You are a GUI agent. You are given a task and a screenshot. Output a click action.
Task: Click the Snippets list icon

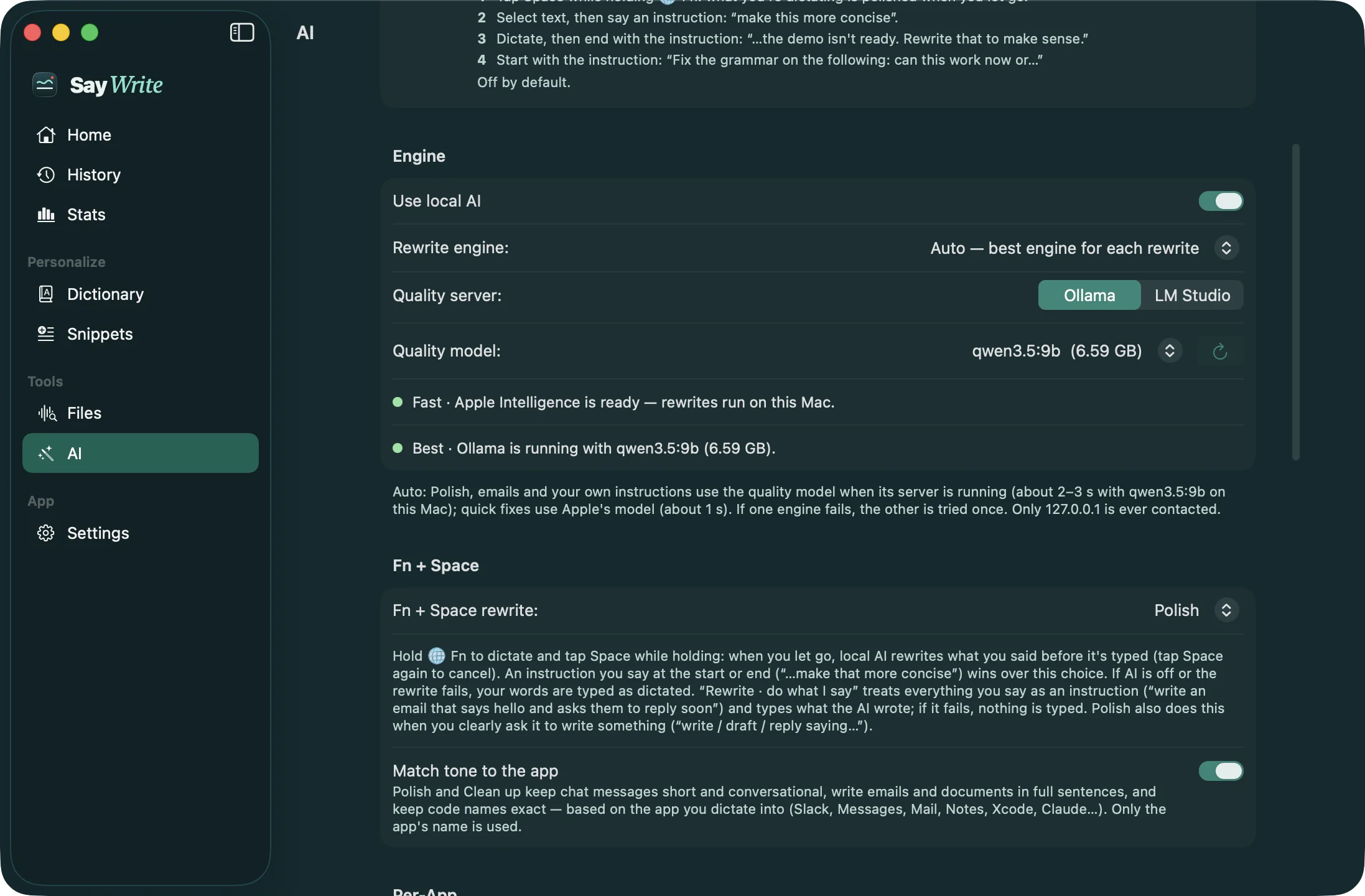point(46,334)
